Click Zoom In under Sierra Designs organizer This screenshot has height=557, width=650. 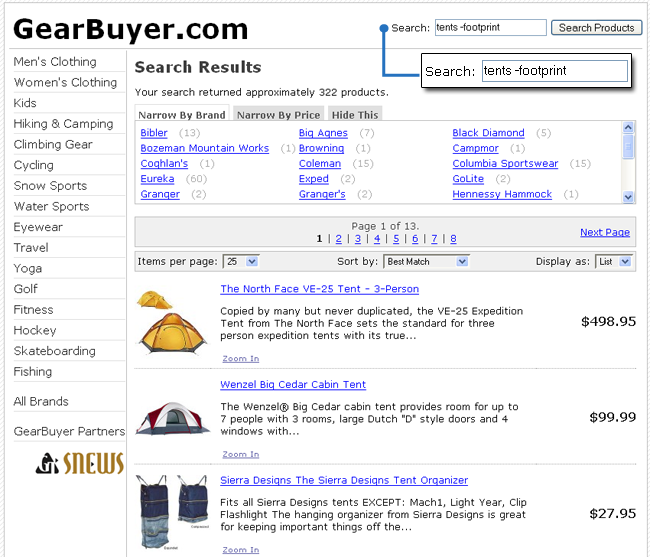point(241,550)
